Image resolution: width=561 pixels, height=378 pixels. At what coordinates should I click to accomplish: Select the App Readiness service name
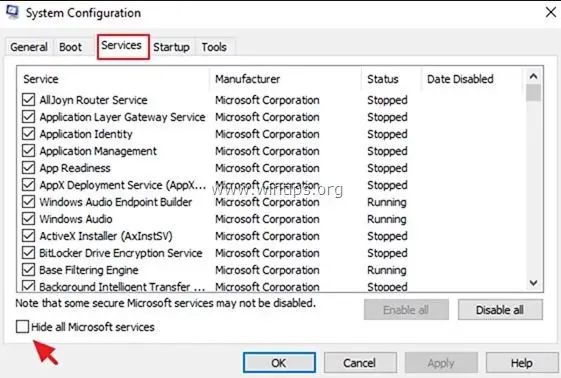[75, 168]
